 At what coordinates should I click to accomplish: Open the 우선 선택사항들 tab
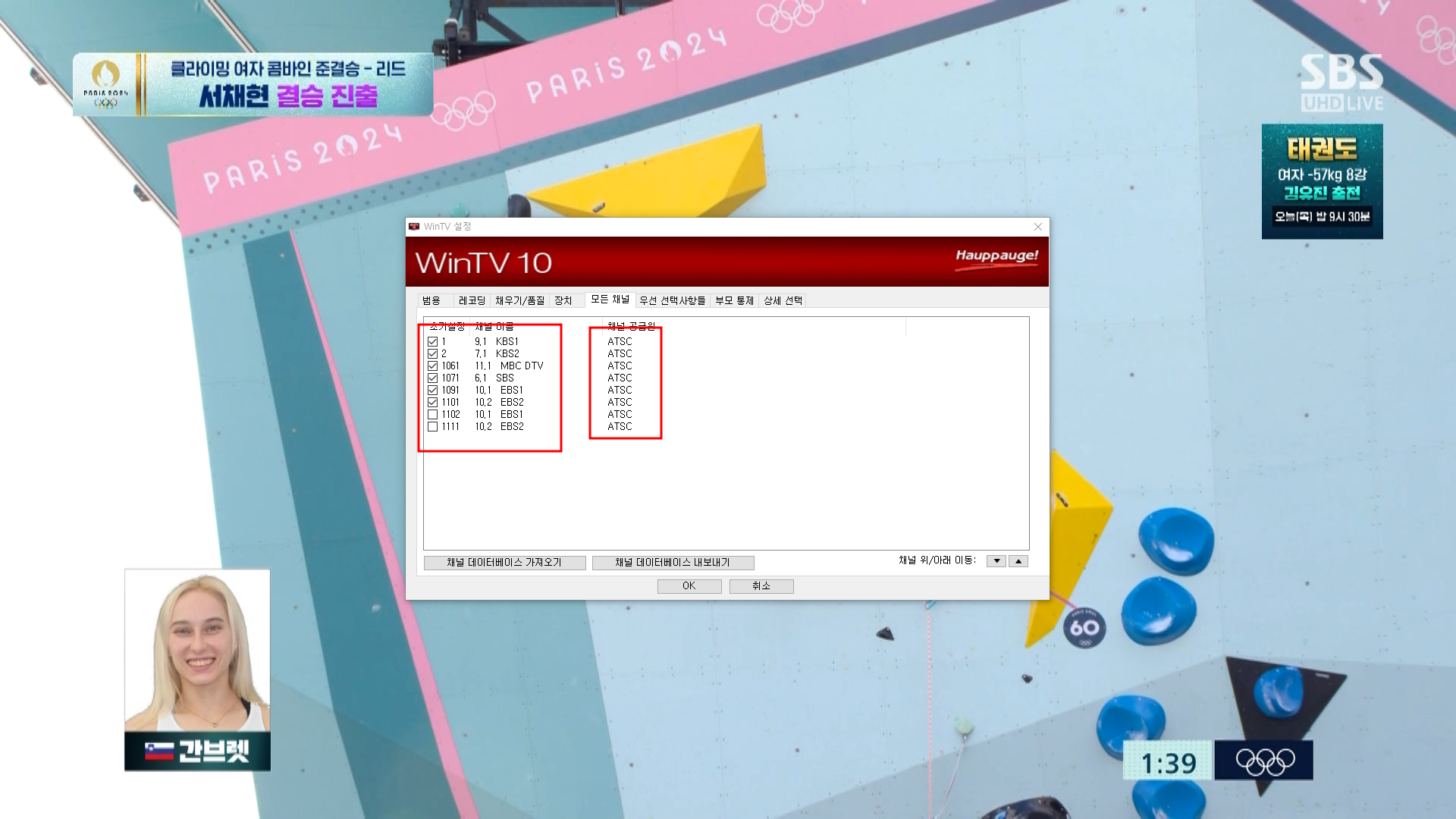pos(672,301)
